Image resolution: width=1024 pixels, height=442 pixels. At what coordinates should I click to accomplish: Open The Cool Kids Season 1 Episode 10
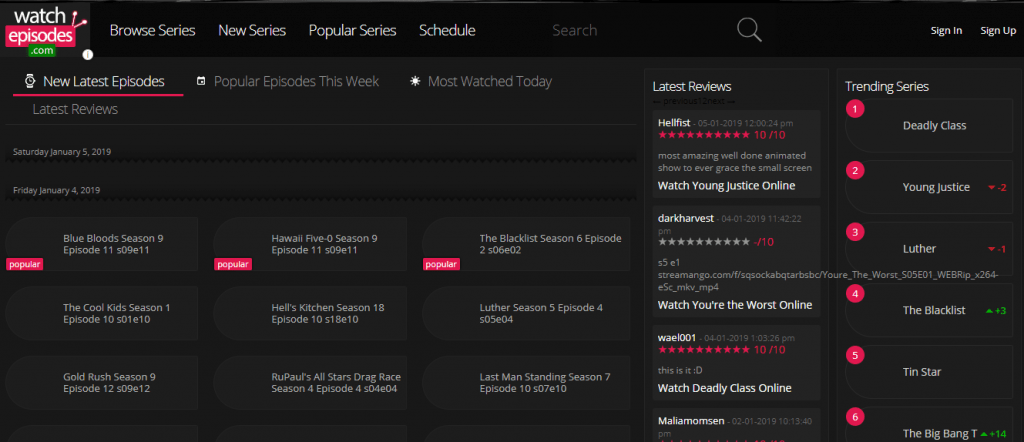(x=102, y=313)
